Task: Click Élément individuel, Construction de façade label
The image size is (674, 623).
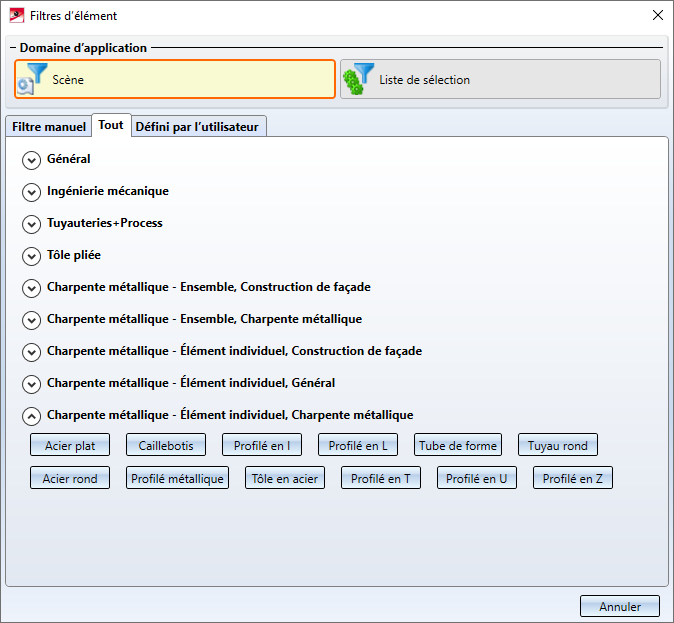Action: tap(235, 351)
